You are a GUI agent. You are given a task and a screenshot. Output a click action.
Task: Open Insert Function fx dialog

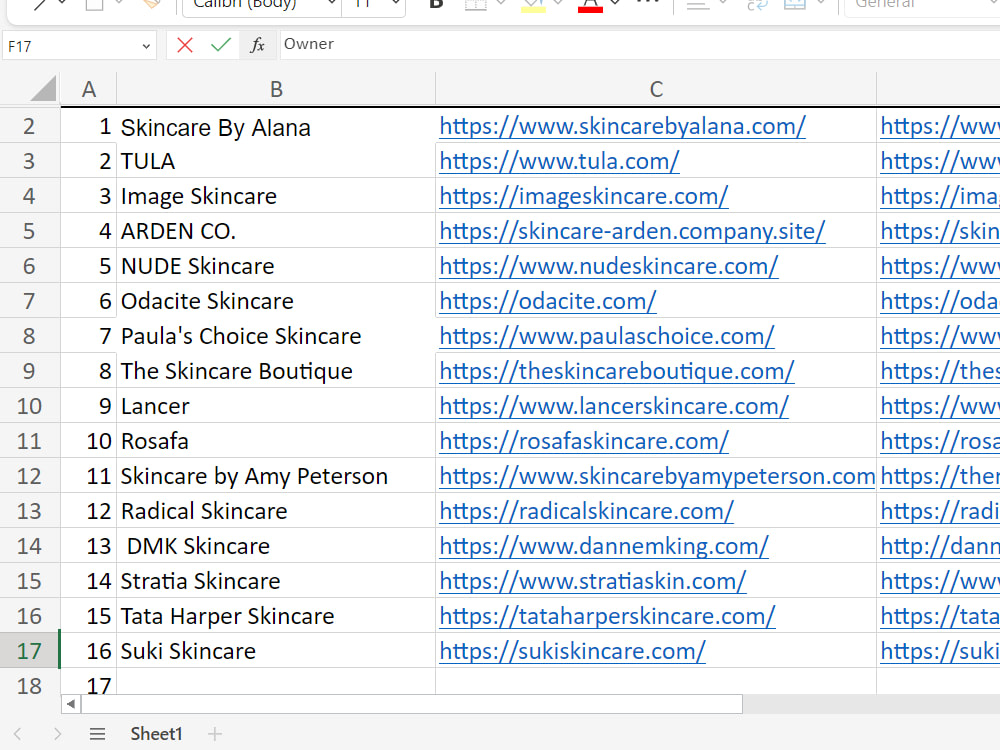point(257,45)
